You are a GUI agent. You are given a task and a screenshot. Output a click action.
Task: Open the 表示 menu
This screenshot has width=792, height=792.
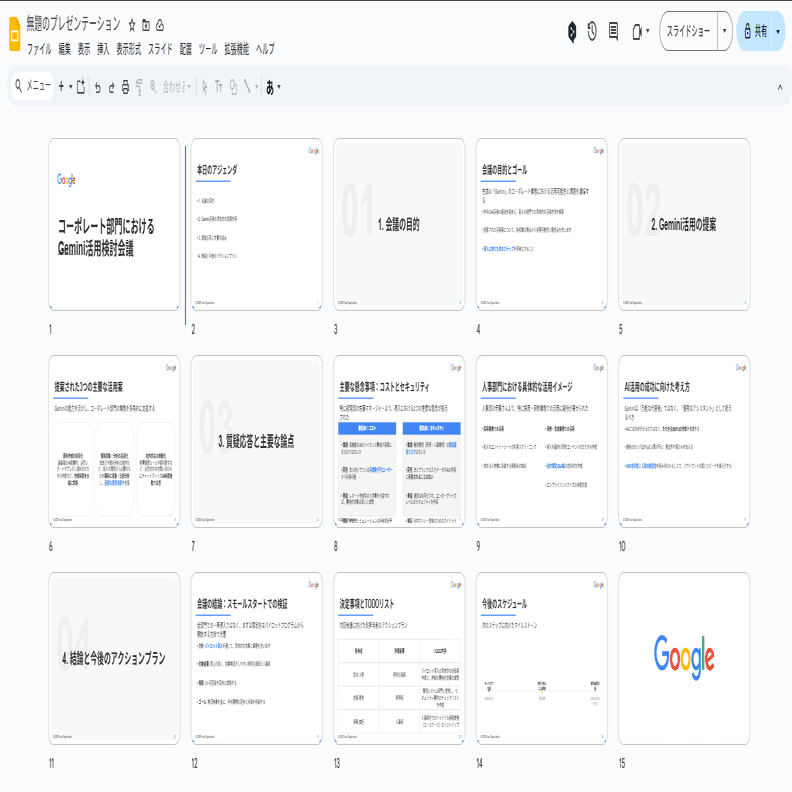tap(84, 49)
